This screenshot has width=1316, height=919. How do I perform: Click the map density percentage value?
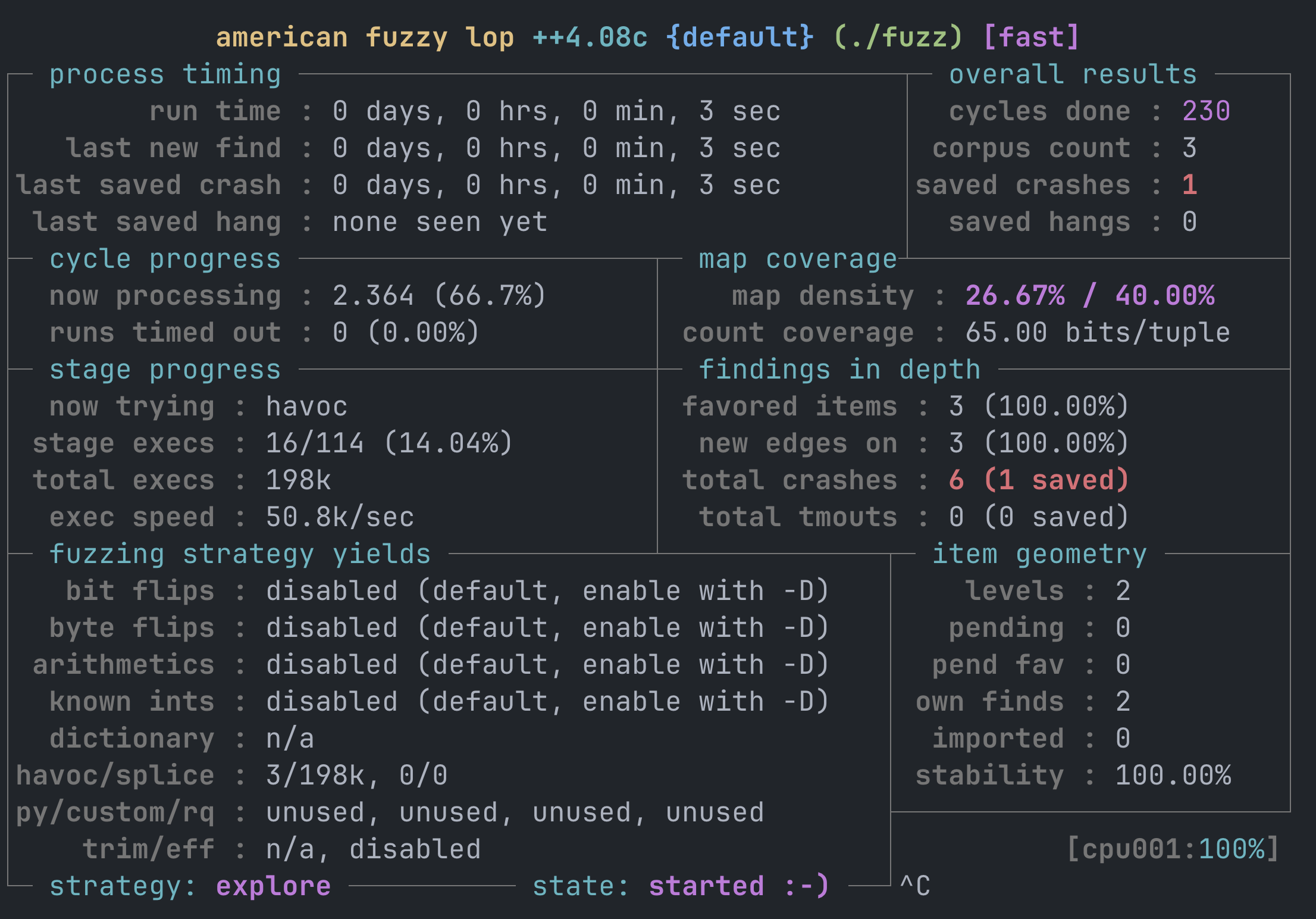1089,296
